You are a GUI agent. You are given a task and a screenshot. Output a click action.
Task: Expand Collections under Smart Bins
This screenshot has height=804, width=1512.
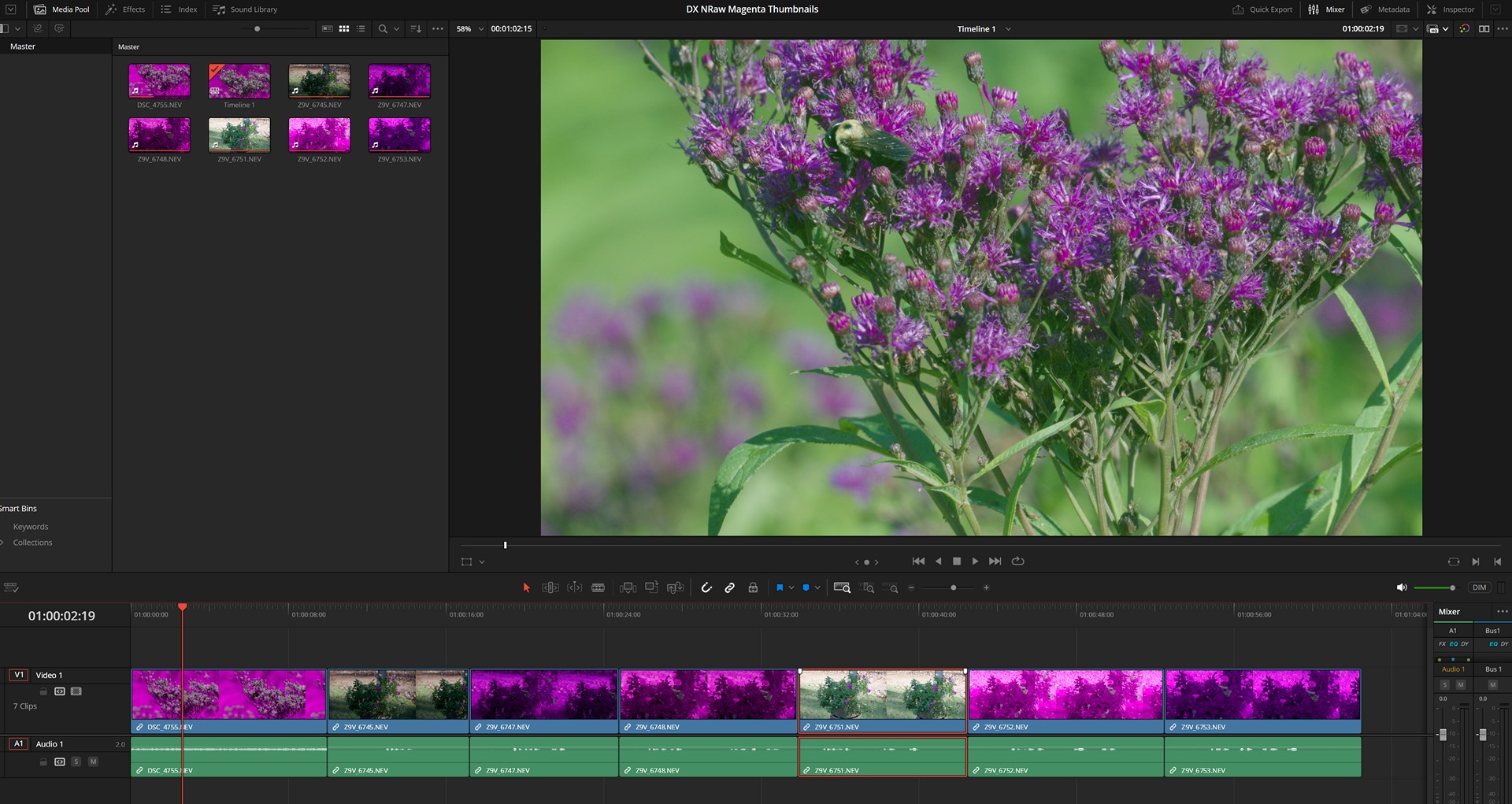pos(3,543)
